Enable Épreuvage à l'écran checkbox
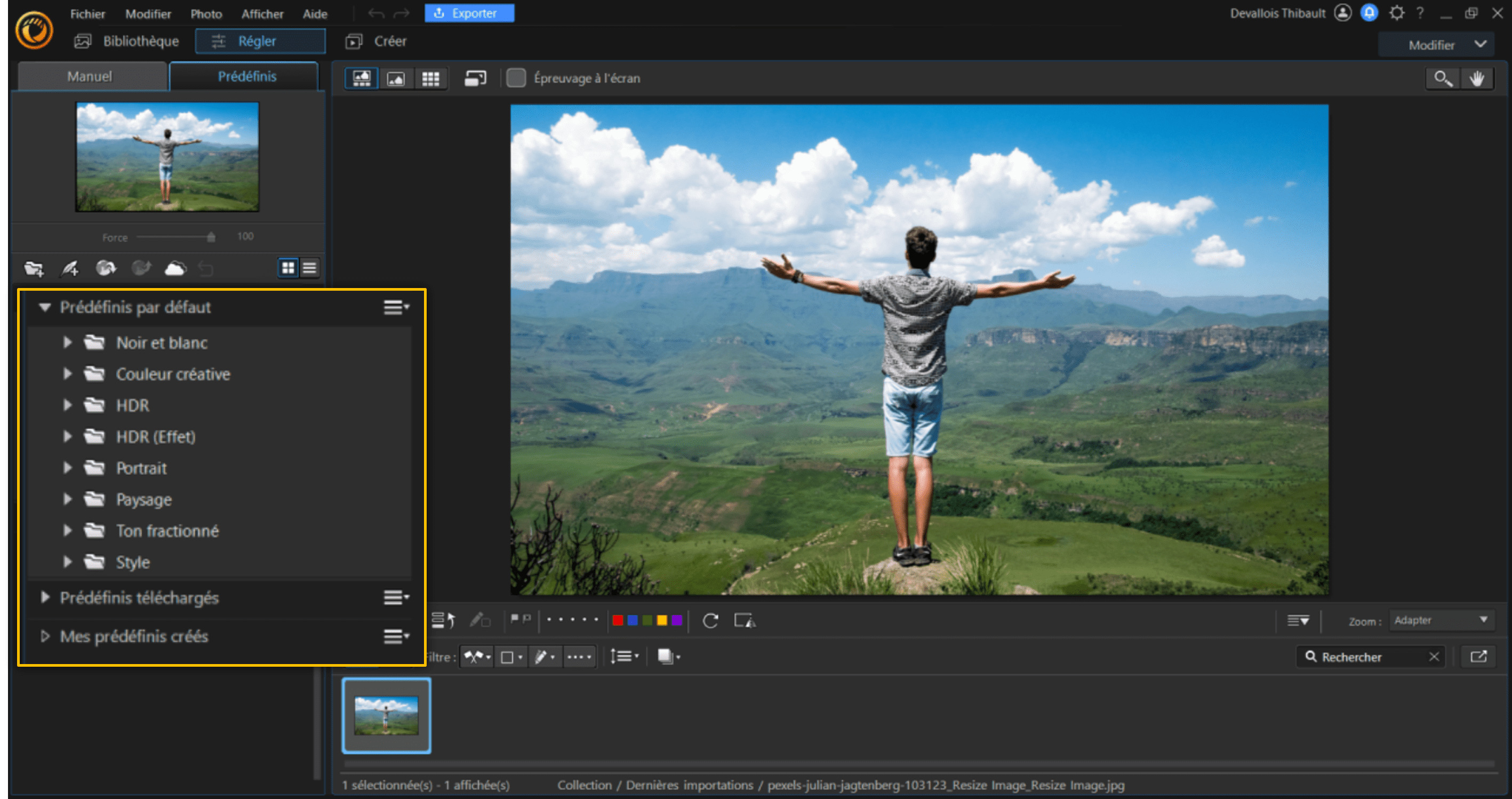Screen dimensions: 1512x799 (516, 78)
